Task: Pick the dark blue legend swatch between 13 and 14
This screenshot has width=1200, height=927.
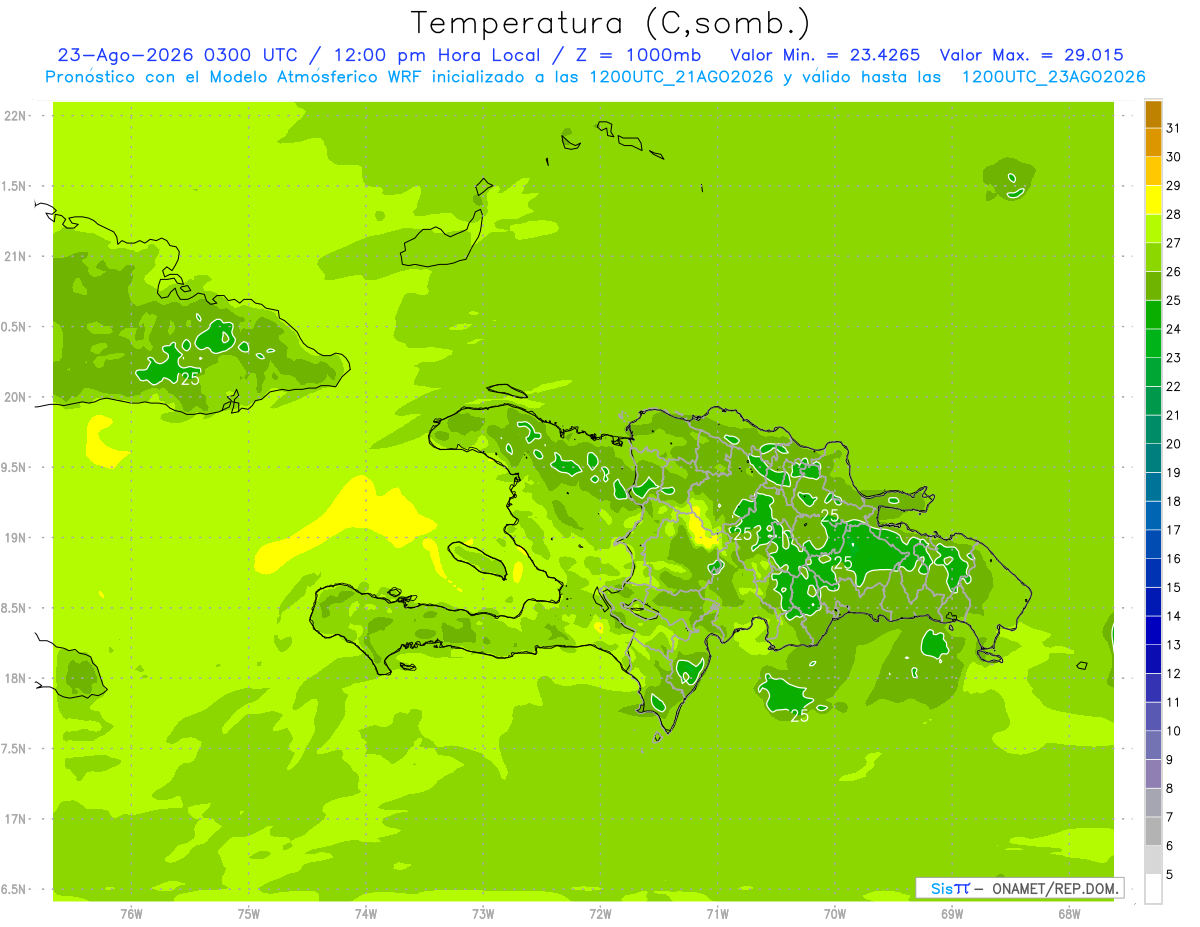Action: 1153,630
